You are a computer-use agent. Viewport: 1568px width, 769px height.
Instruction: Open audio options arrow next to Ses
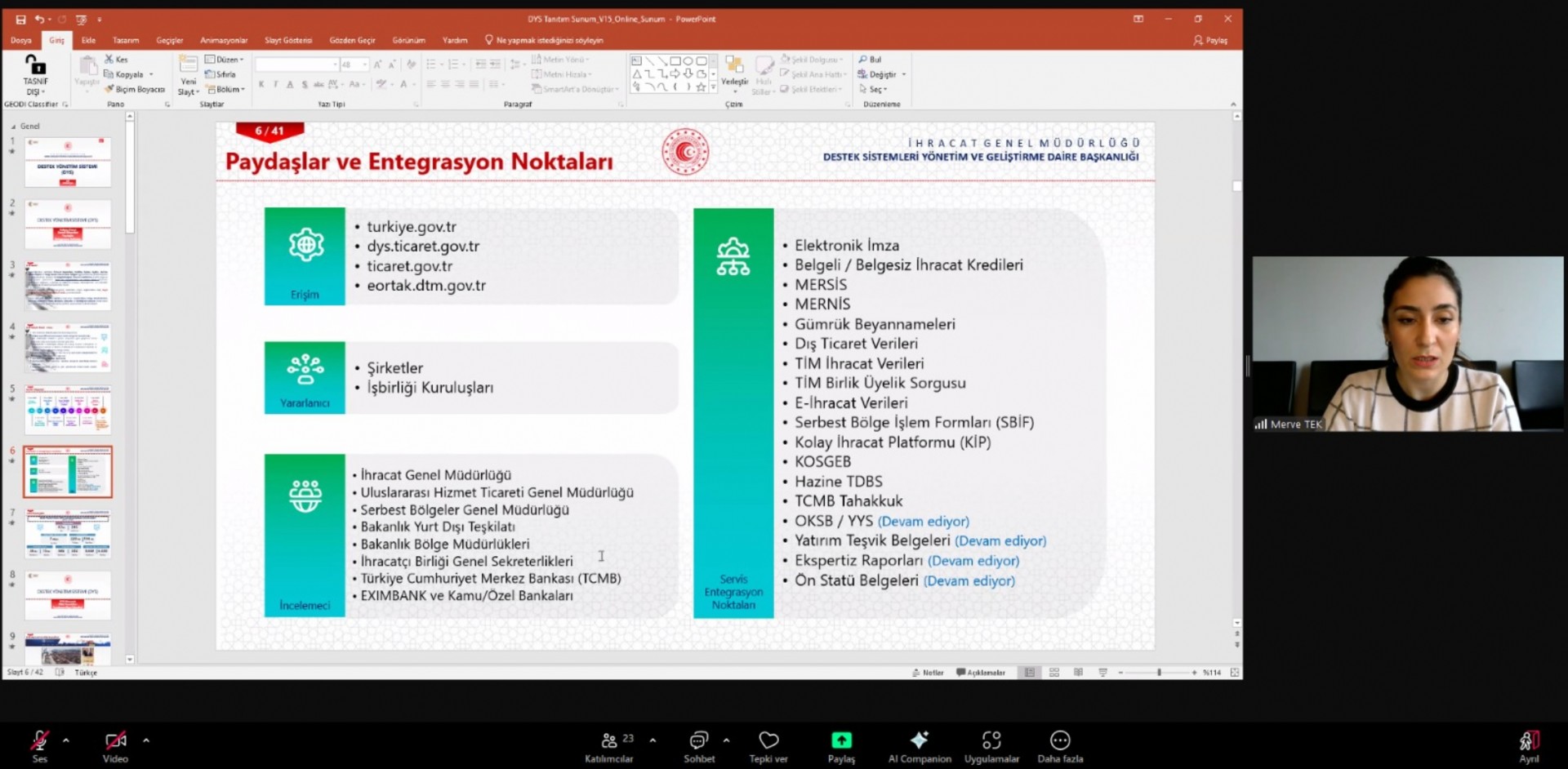click(66, 740)
